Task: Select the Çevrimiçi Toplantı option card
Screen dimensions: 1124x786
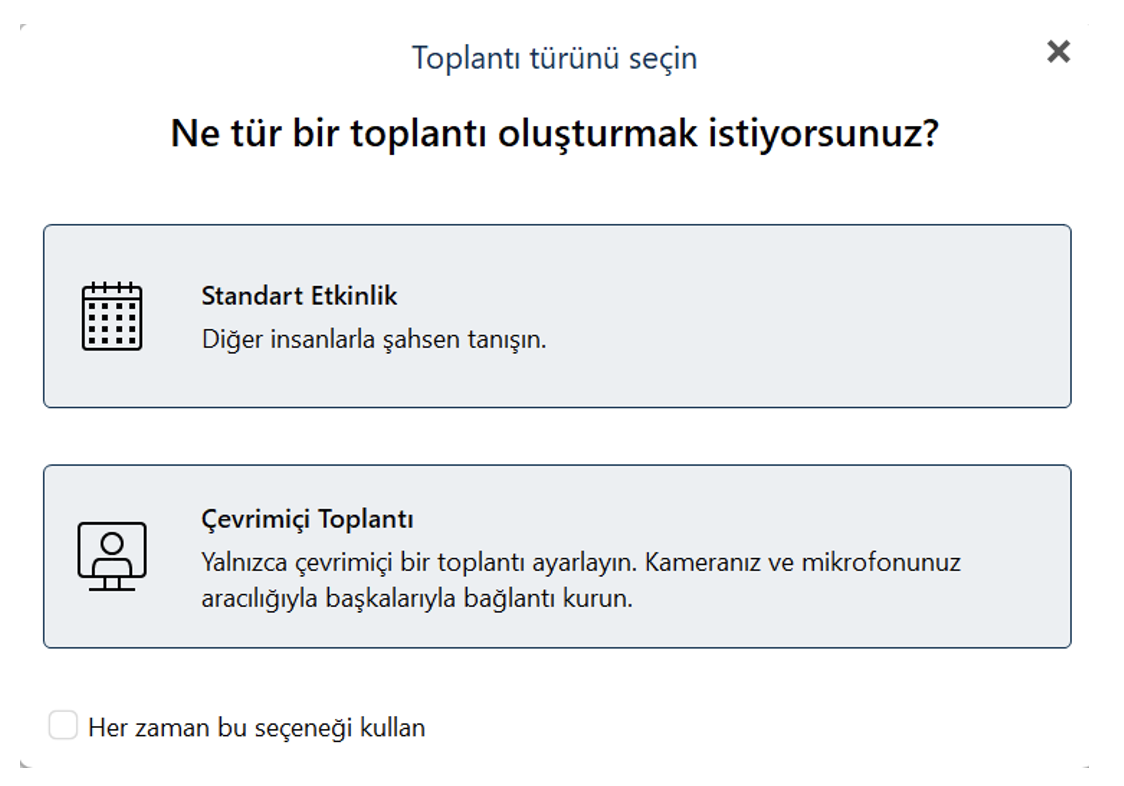Action: (x=557, y=557)
